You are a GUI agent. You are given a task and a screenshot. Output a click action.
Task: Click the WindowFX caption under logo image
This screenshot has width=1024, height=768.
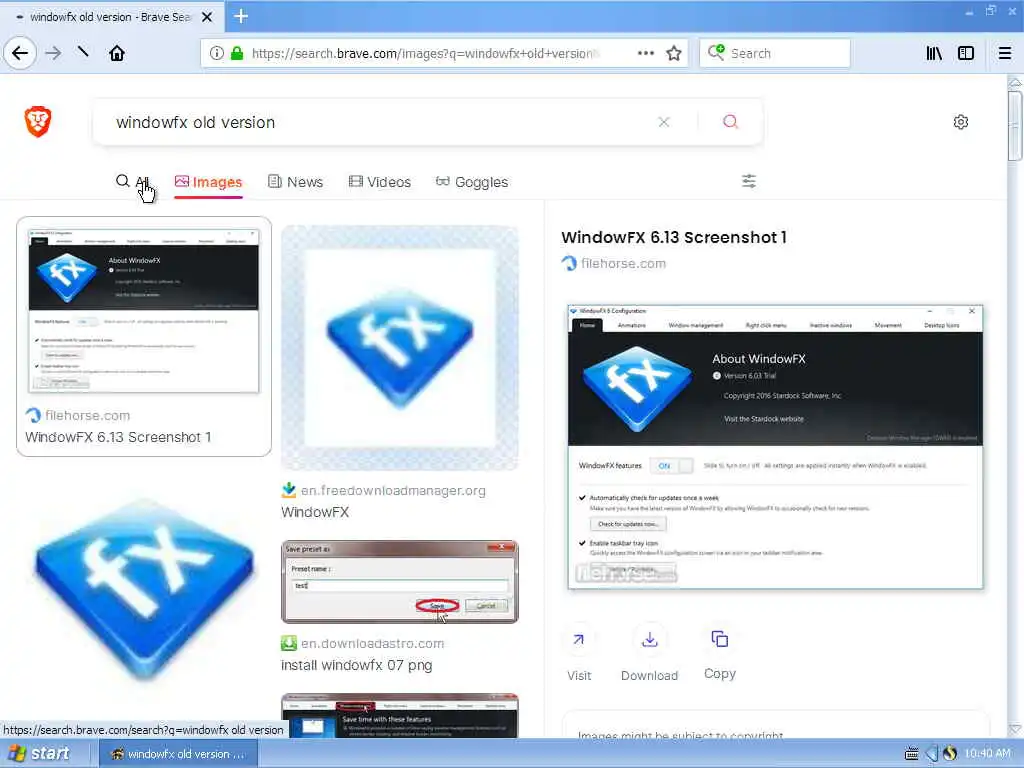(x=315, y=512)
